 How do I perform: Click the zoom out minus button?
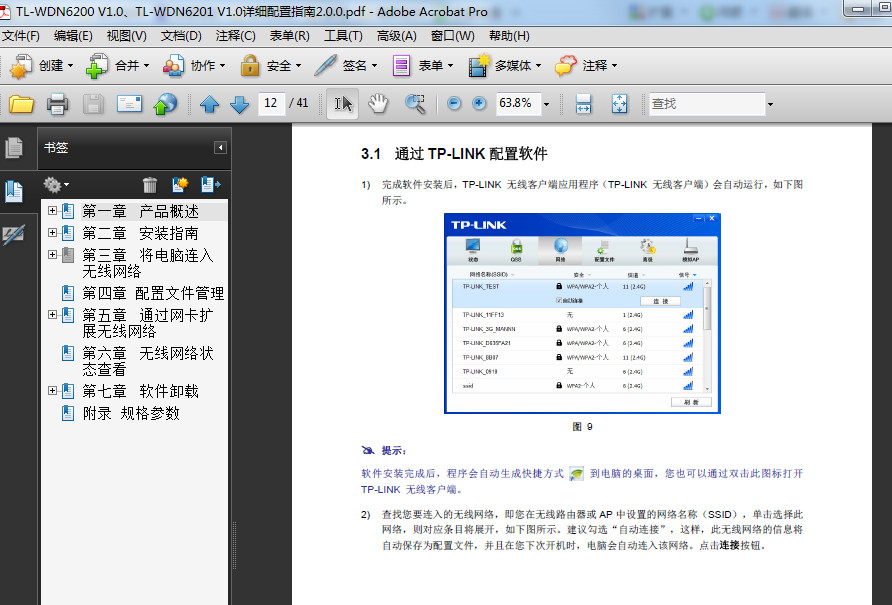coord(453,103)
